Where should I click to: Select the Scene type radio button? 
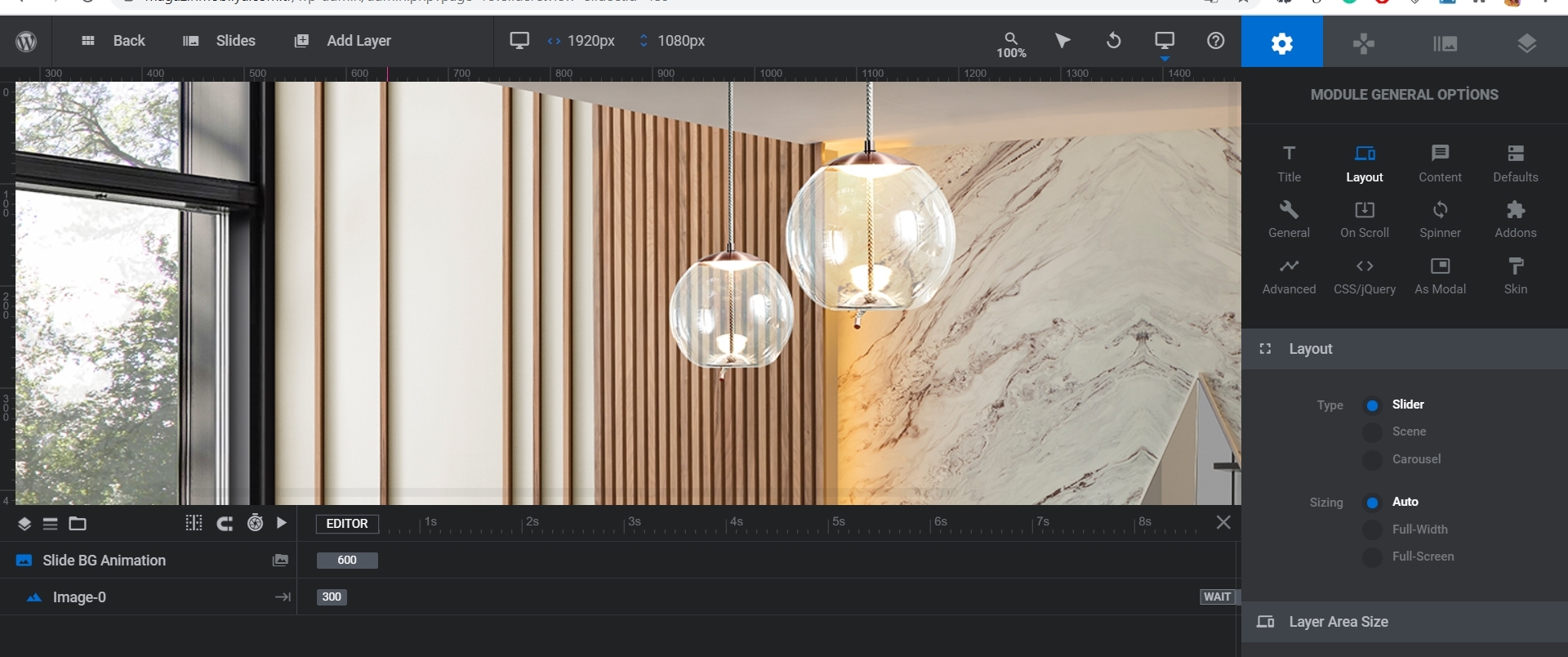[x=1373, y=432]
